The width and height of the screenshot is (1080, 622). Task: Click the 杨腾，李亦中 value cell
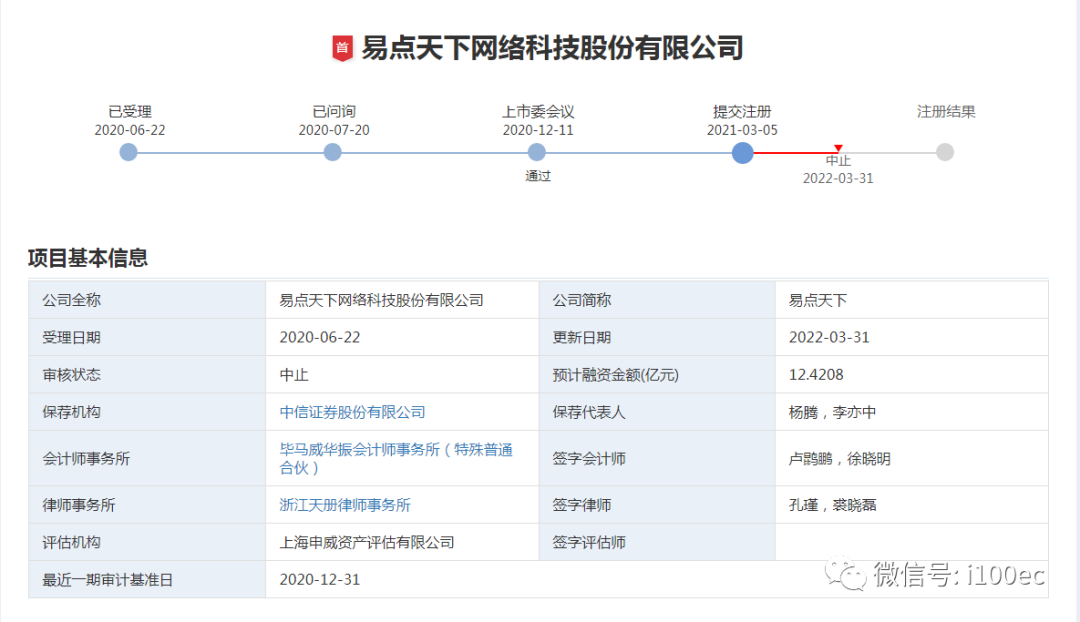[x=911, y=412]
